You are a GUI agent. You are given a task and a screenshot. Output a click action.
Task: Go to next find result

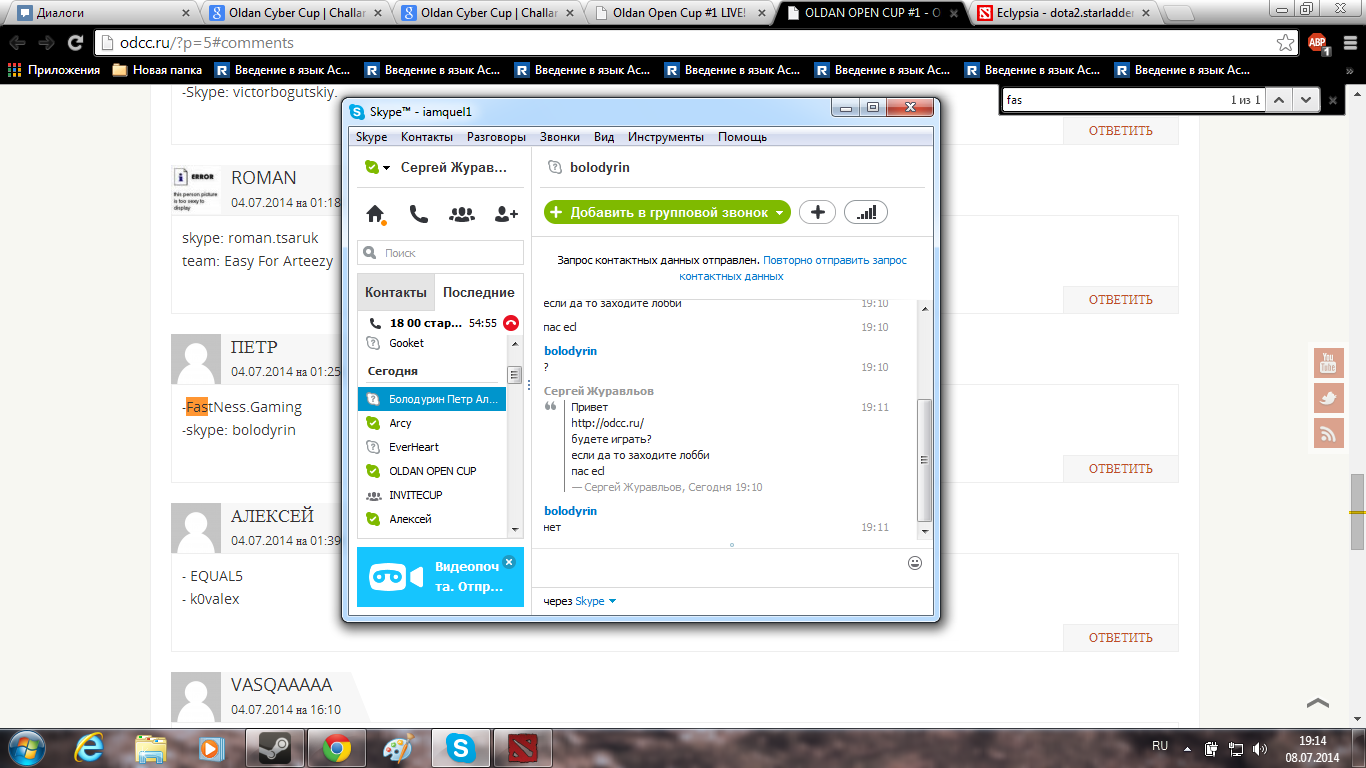[1305, 100]
